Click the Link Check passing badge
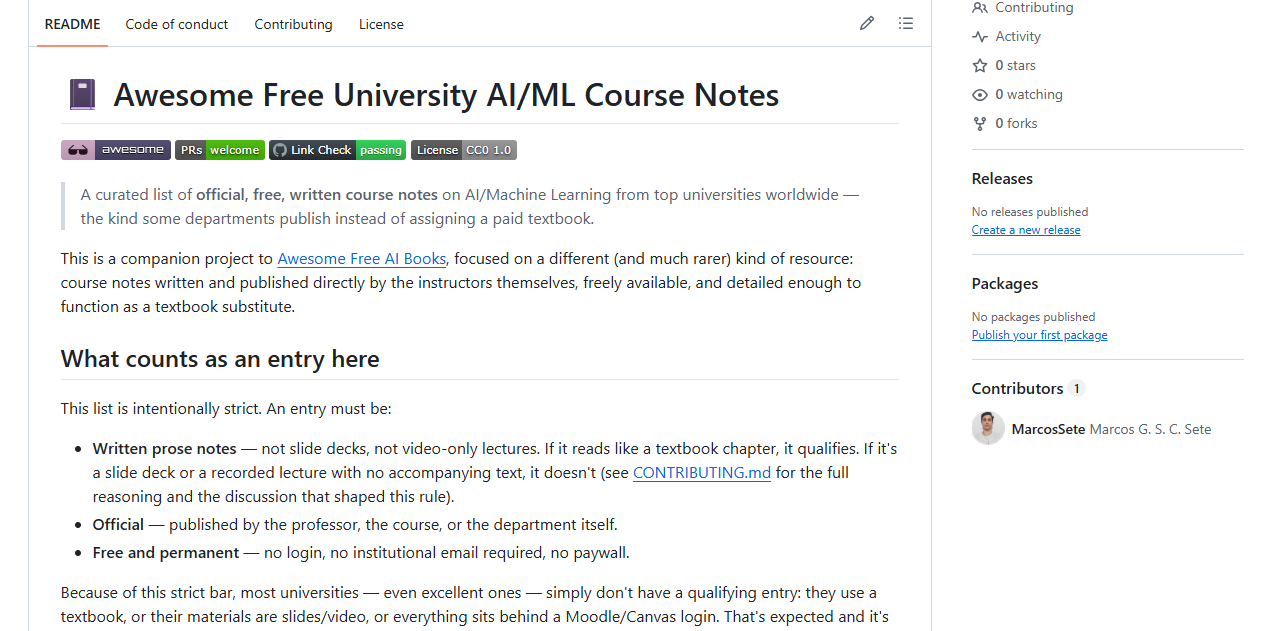 point(338,150)
